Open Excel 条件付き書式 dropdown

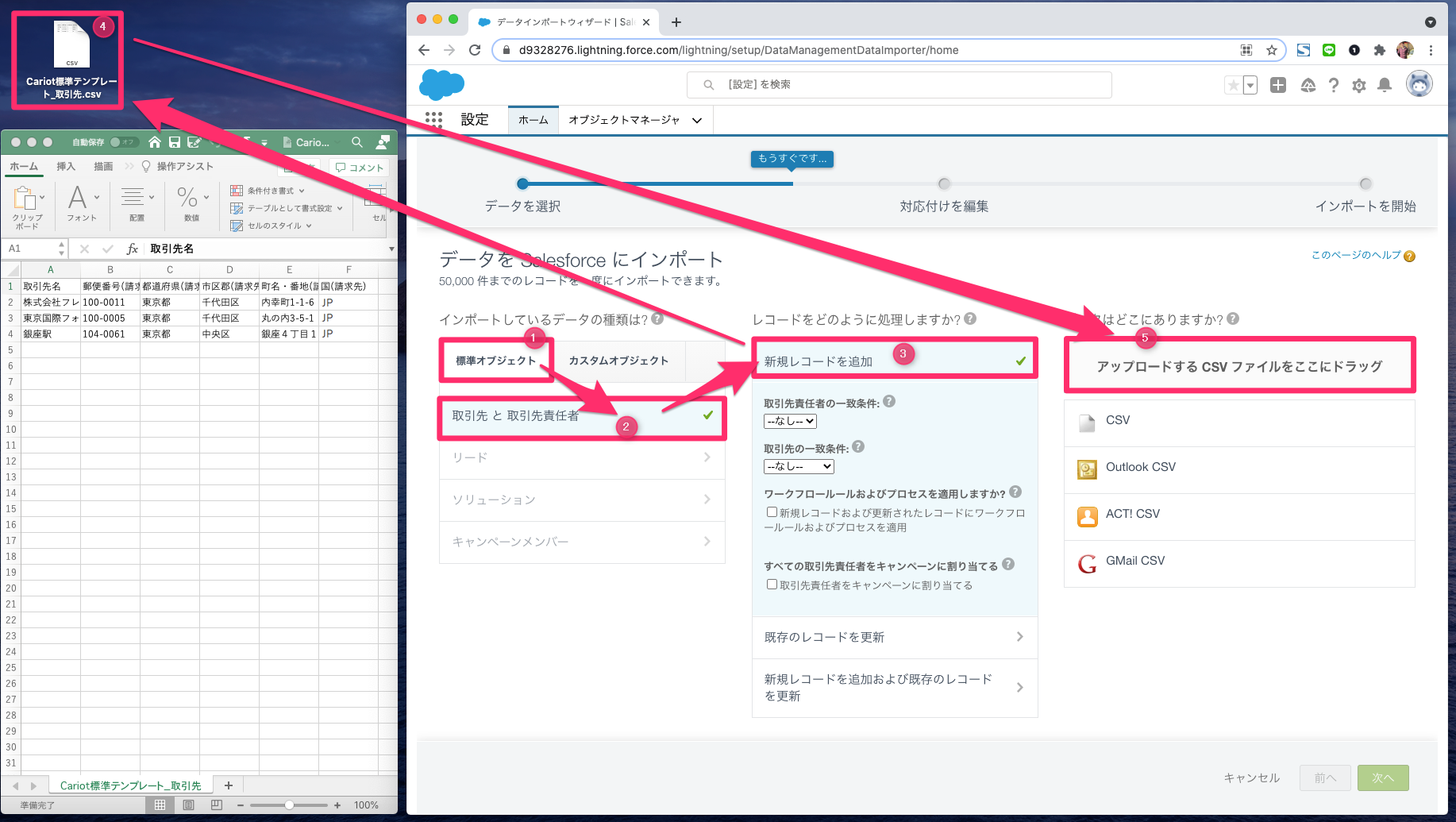coord(268,191)
